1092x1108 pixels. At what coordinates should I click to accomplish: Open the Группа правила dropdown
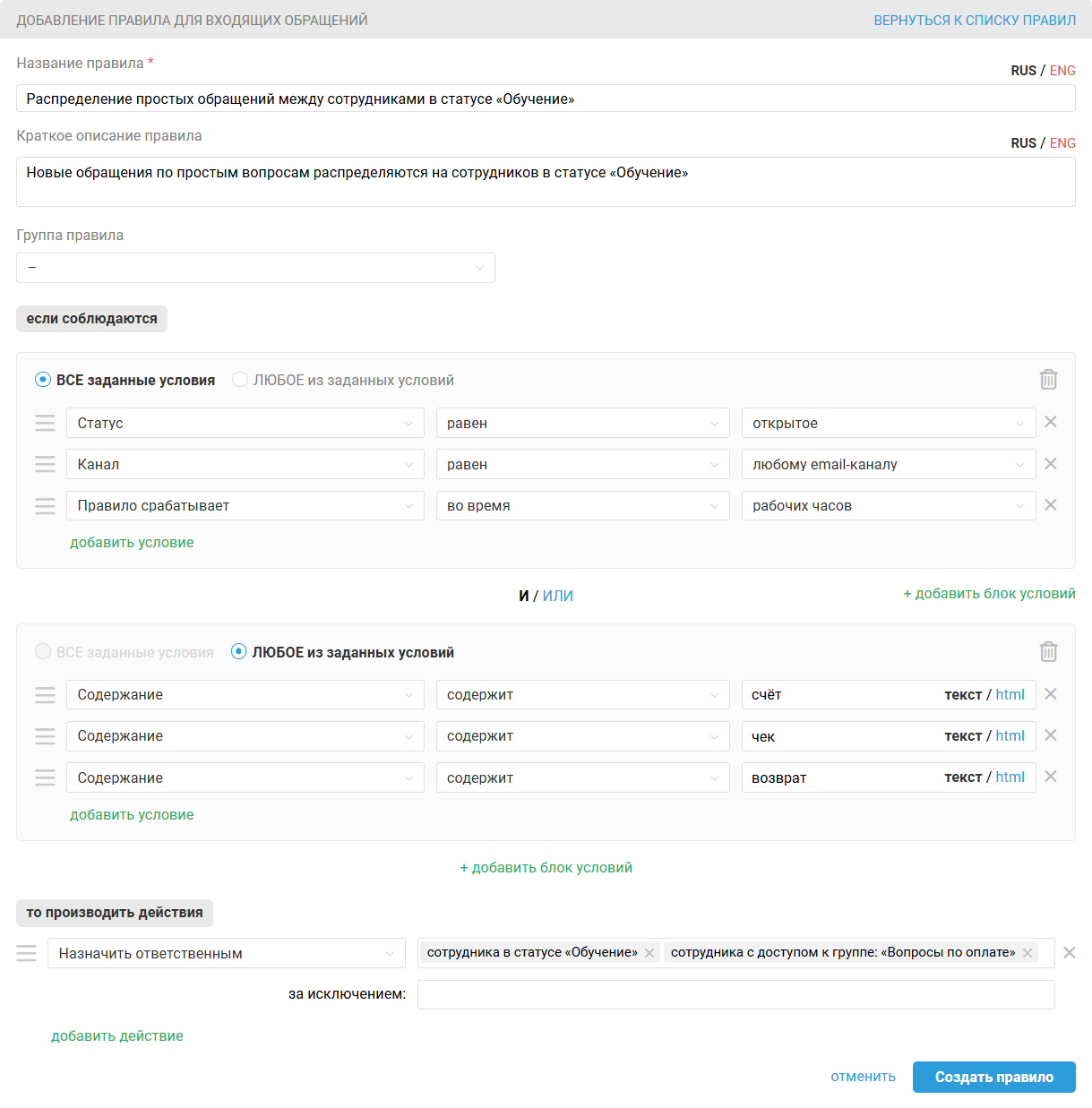pyautogui.click(x=255, y=268)
